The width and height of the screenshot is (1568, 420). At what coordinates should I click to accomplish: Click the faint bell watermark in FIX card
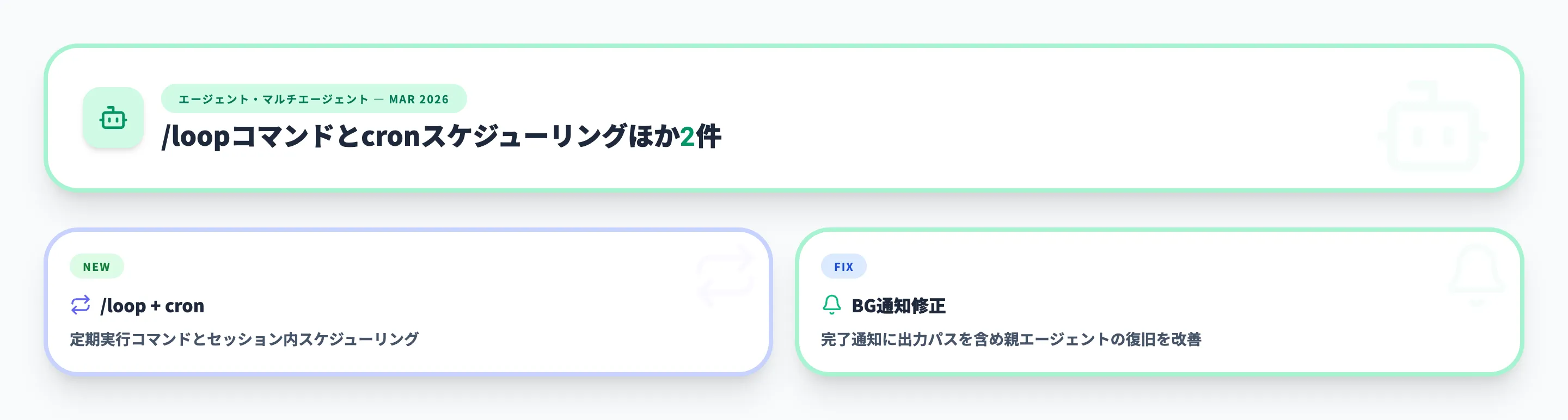click(1476, 275)
